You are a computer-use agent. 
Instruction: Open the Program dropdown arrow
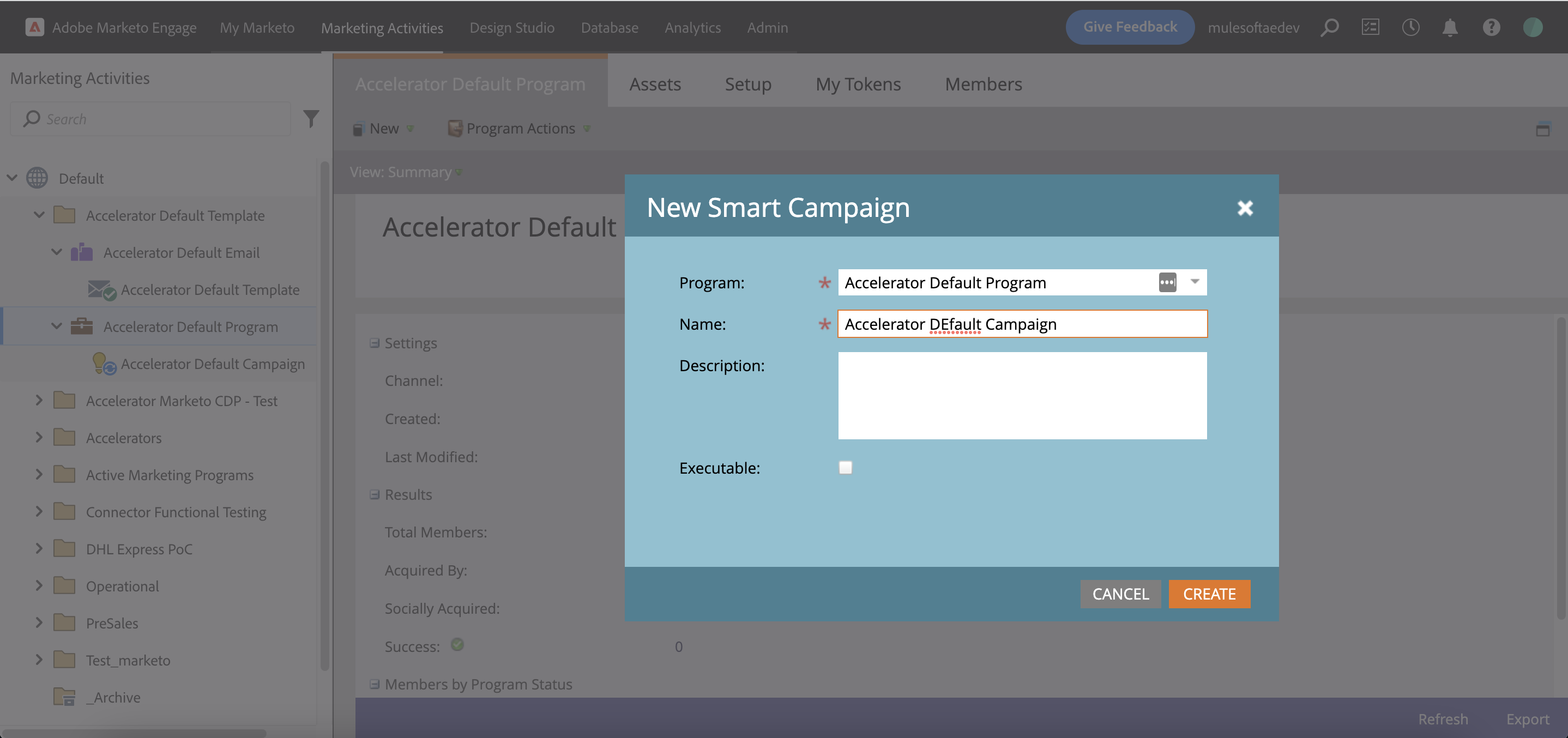[1194, 282]
